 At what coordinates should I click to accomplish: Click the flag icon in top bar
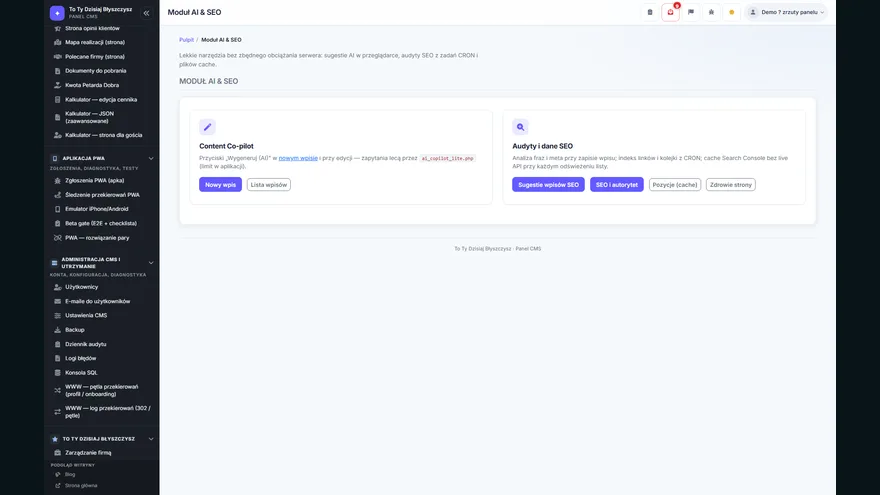tap(691, 12)
